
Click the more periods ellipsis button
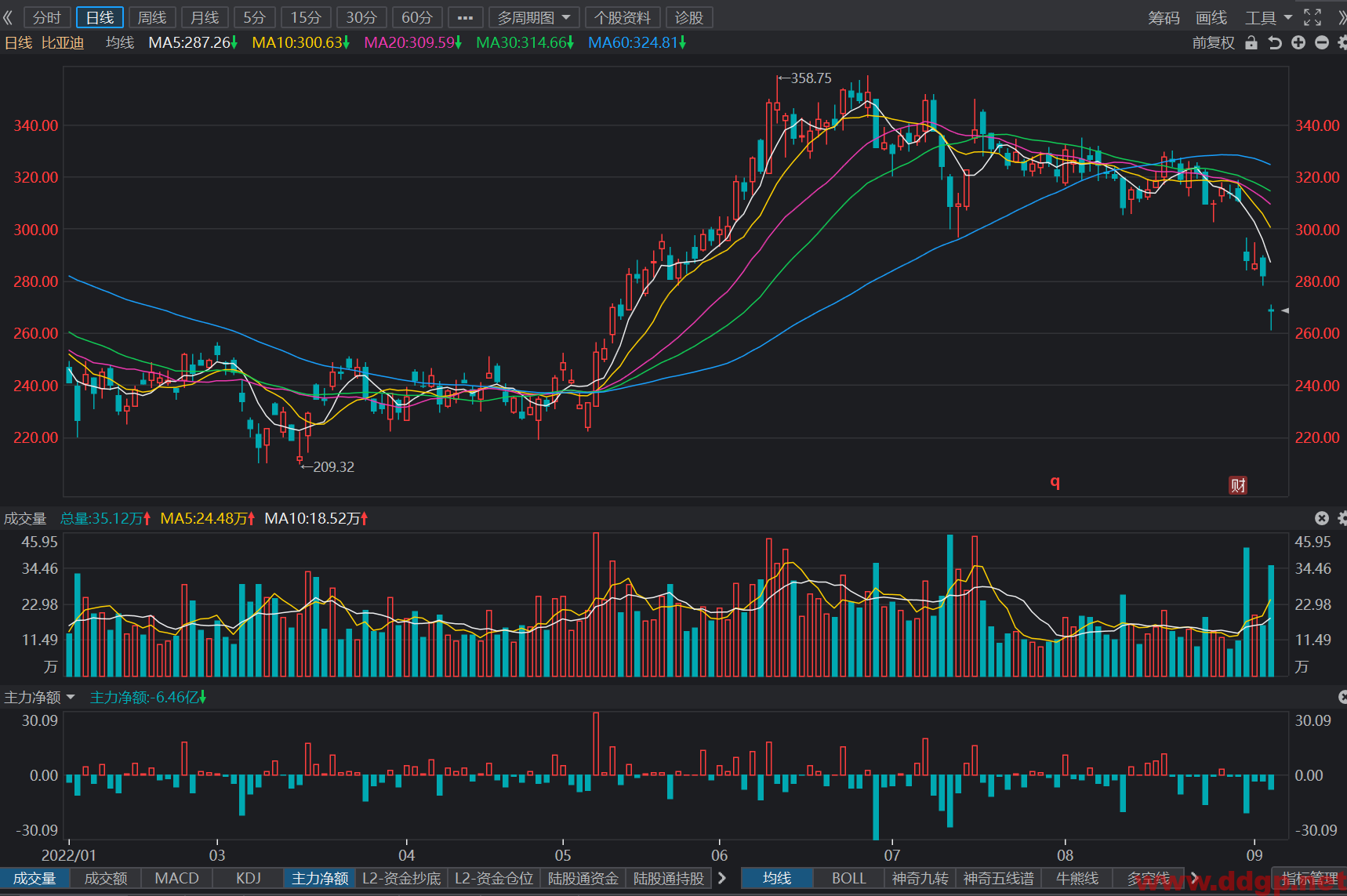(x=465, y=17)
